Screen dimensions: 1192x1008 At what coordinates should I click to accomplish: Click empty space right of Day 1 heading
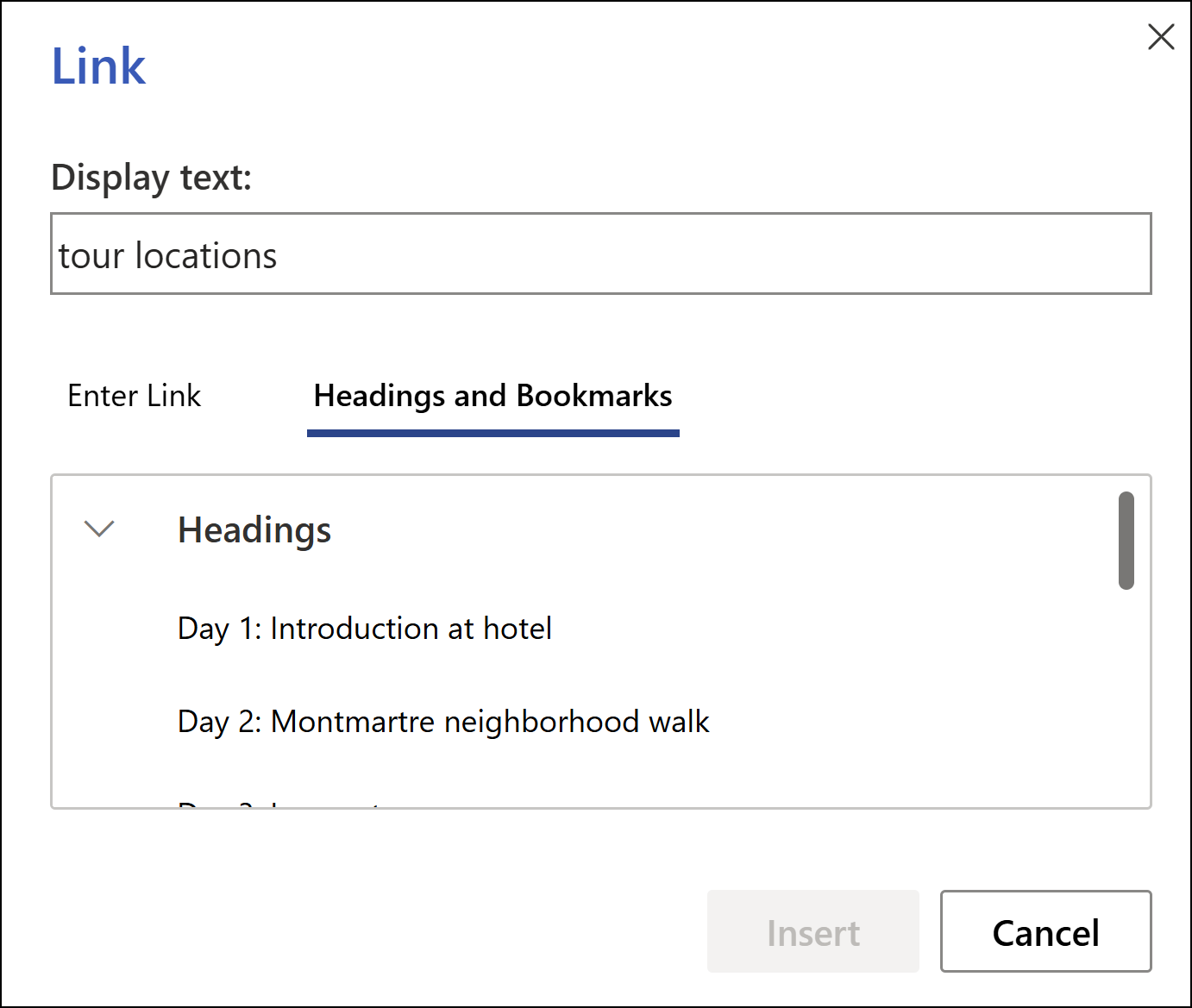[x=819, y=629]
